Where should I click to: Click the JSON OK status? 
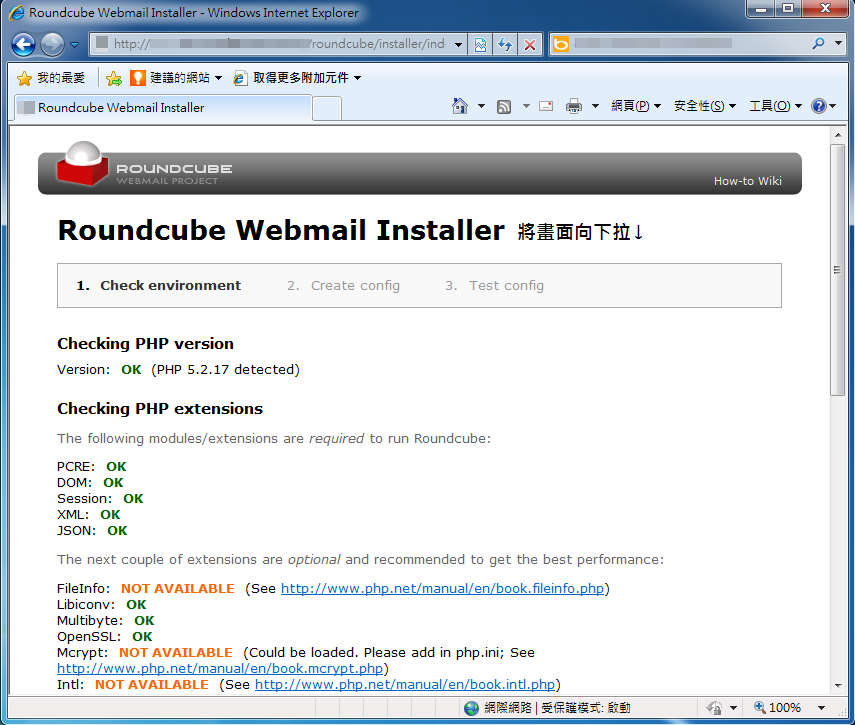[x=117, y=531]
